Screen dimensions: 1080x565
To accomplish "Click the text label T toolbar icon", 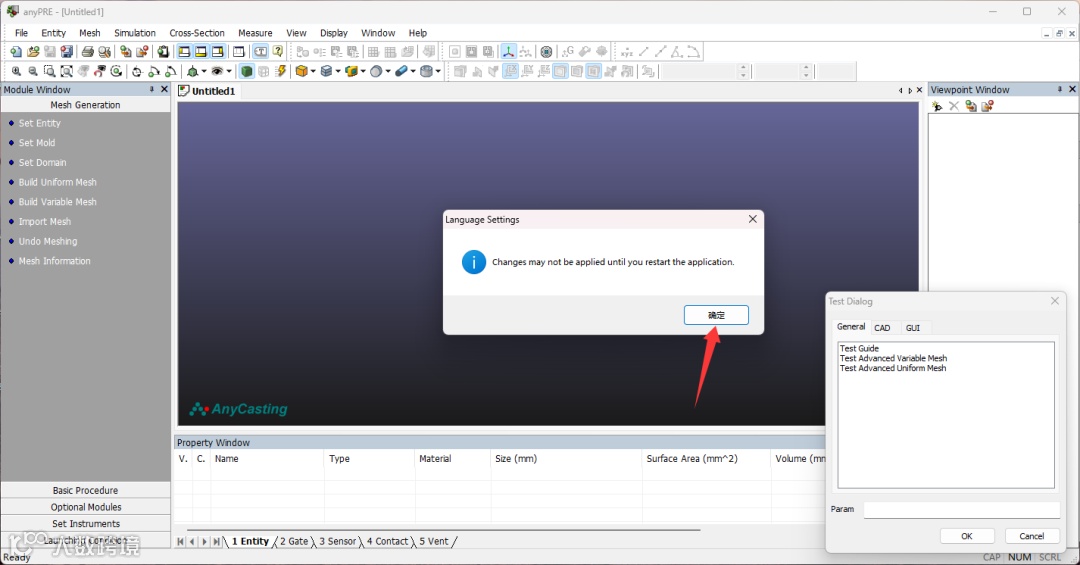I will (x=260, y=52).
